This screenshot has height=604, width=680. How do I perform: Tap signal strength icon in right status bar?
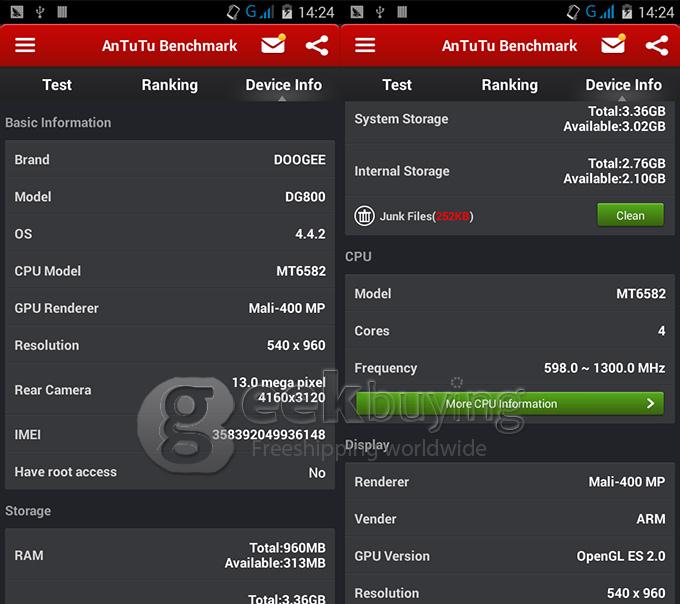607,12
